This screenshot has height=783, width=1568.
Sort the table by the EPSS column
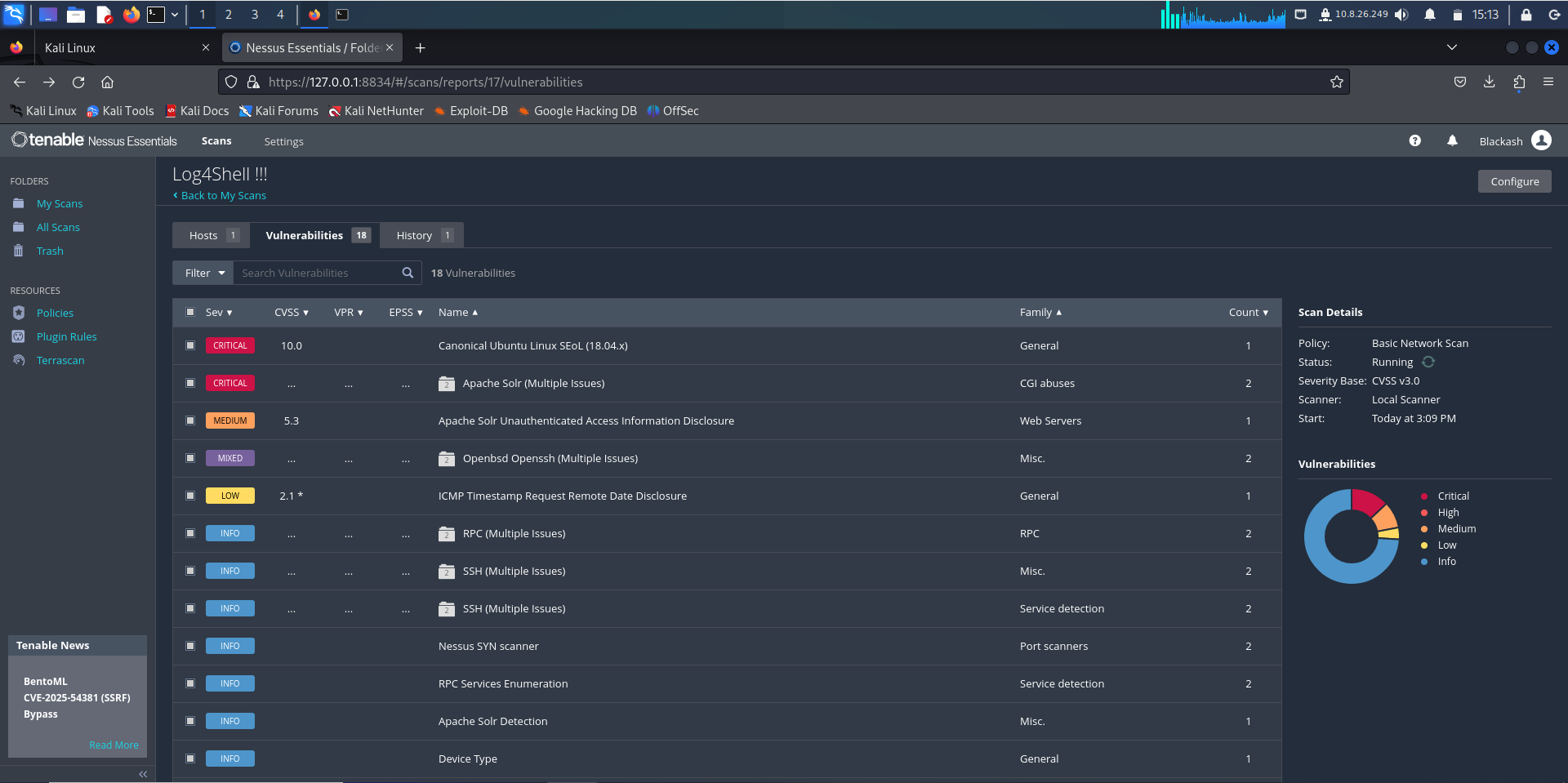pos(406,313)
